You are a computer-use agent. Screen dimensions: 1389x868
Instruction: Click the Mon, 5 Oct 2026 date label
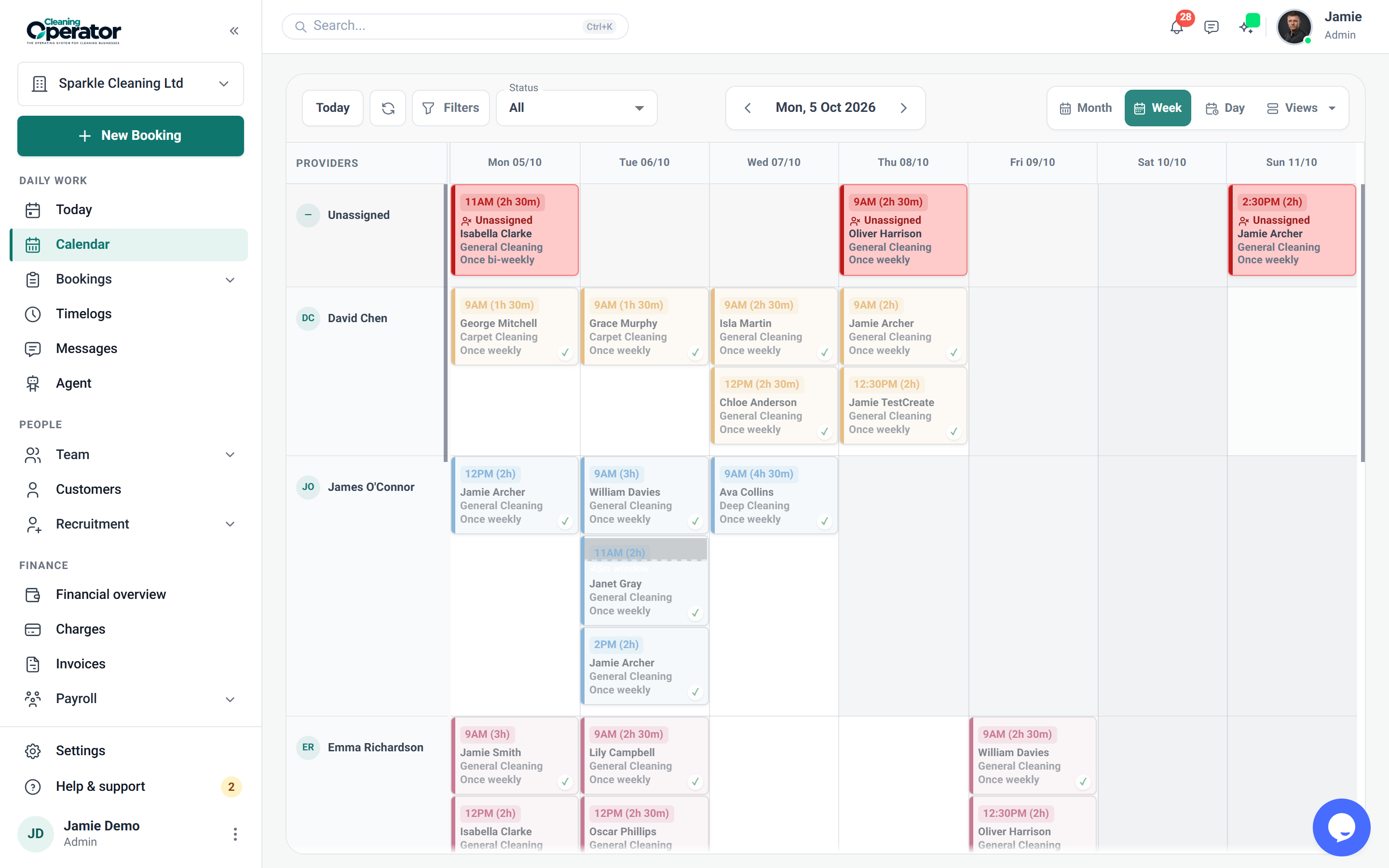pos(825,108)
